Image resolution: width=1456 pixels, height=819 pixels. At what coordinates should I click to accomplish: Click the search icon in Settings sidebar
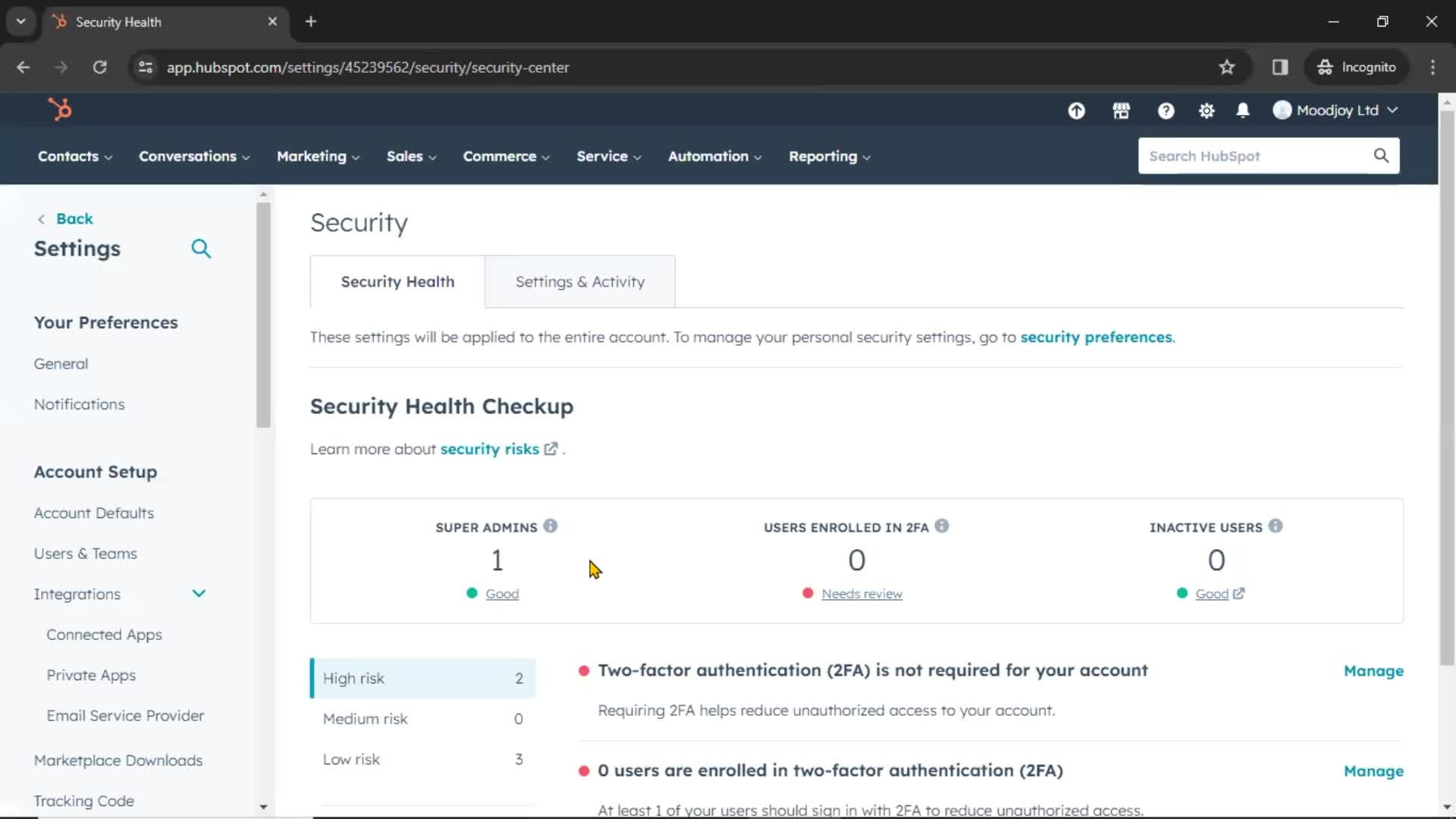(x=201, y=248)
